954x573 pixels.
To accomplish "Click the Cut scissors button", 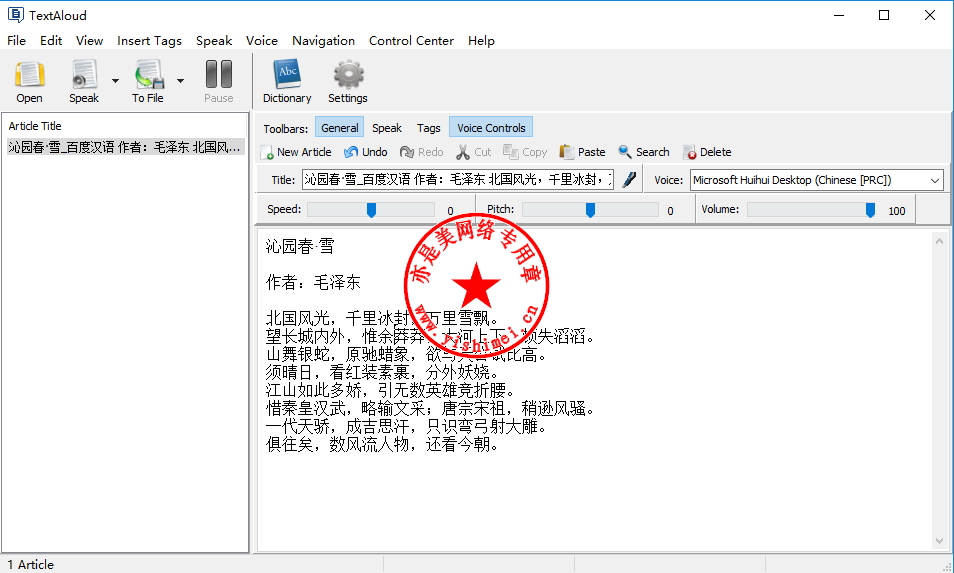I will (x=474, y=152).
